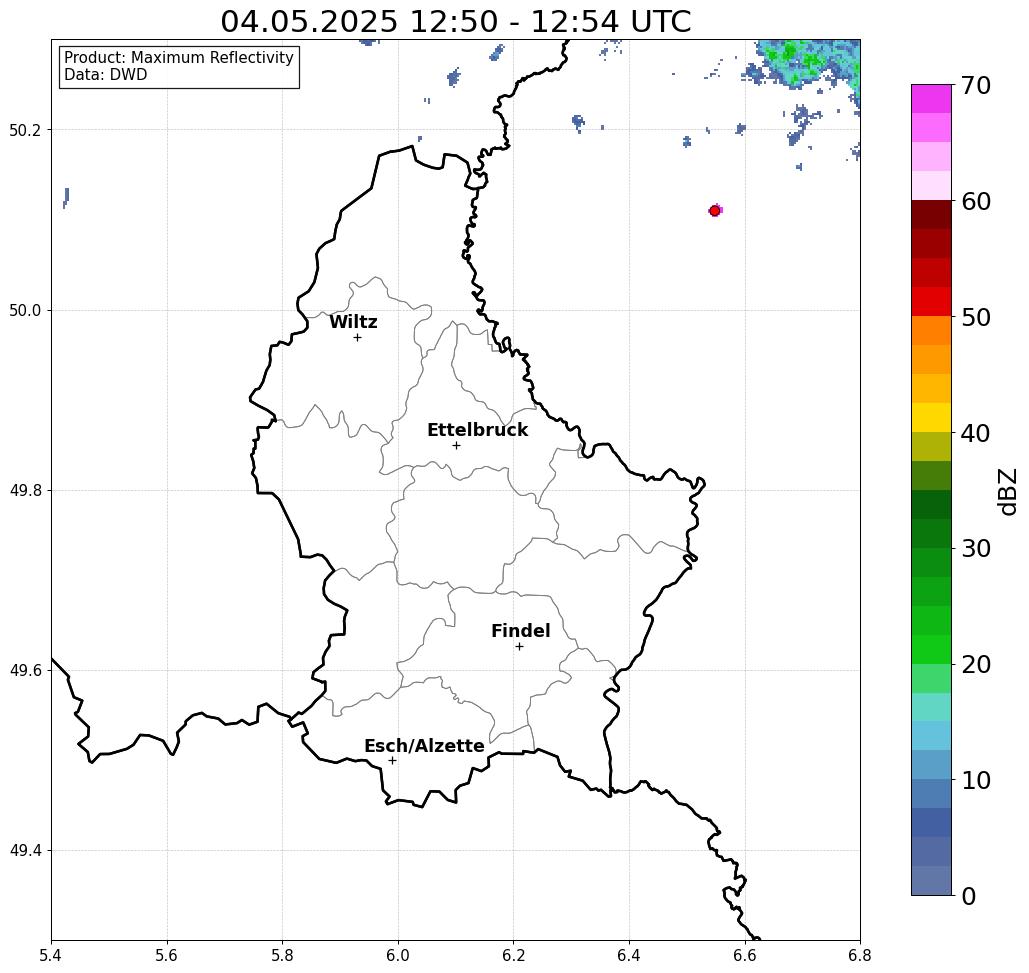Click the 5.4 longitude axis label
Image resolution: width=1029 pixels, height=973 pixels.
click(x=51, y=955)
